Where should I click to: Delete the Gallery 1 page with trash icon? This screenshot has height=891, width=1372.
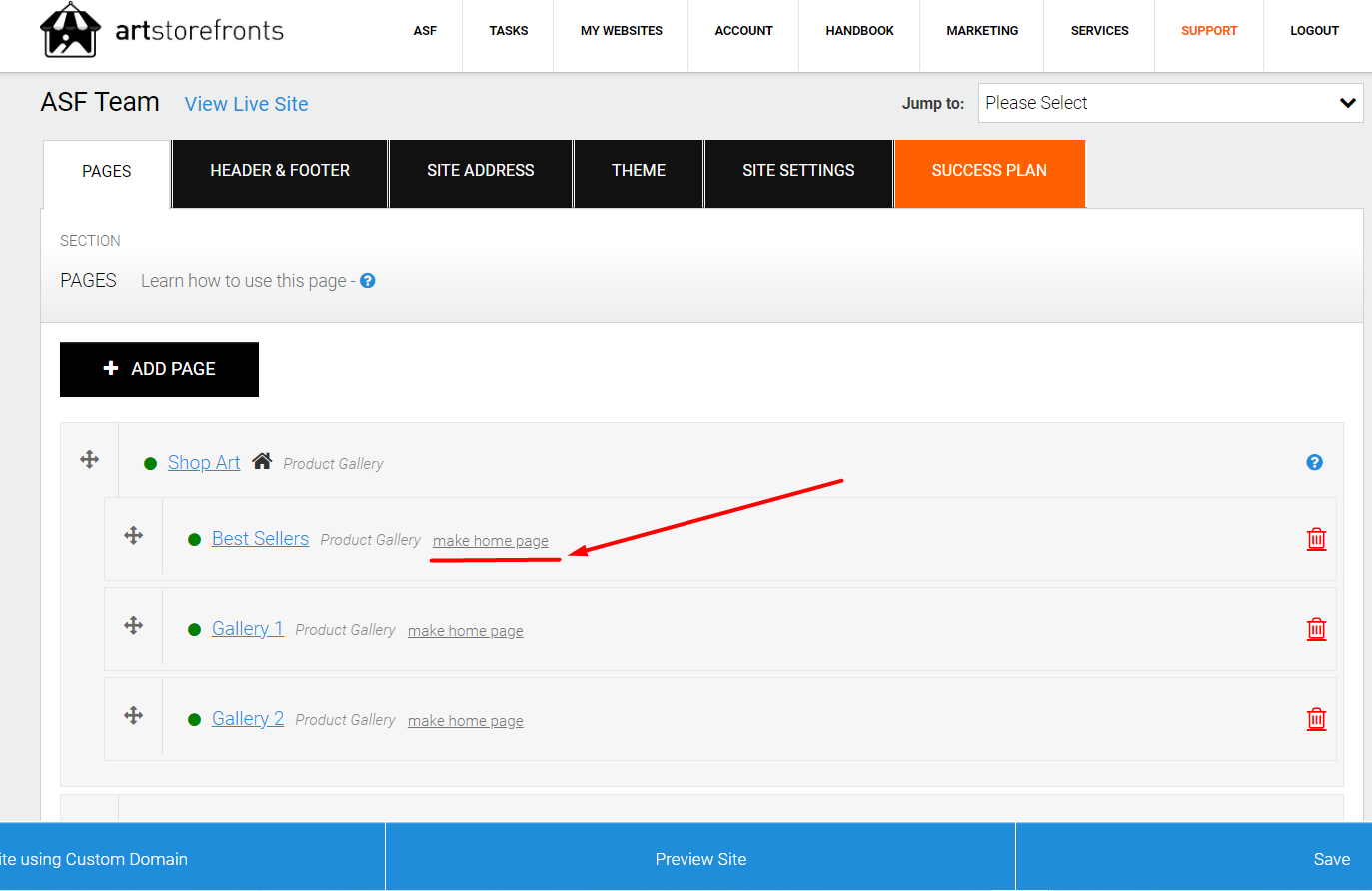click(1317, 629)
